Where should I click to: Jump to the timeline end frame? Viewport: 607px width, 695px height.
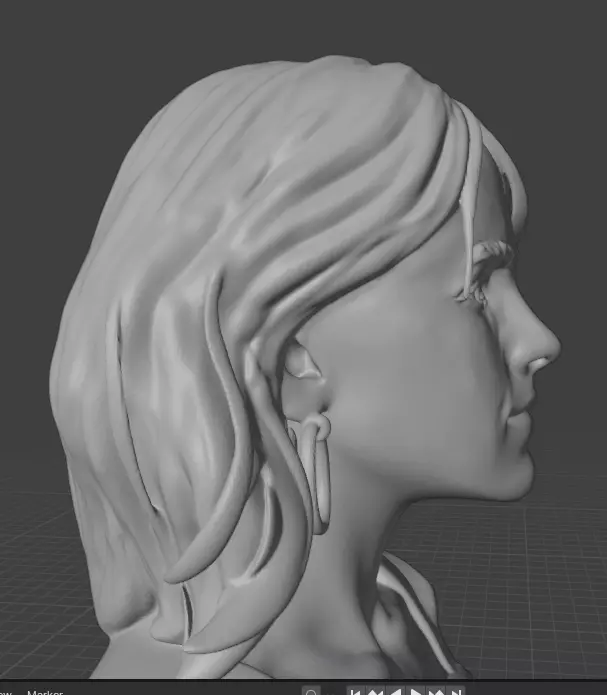[455, 691]
